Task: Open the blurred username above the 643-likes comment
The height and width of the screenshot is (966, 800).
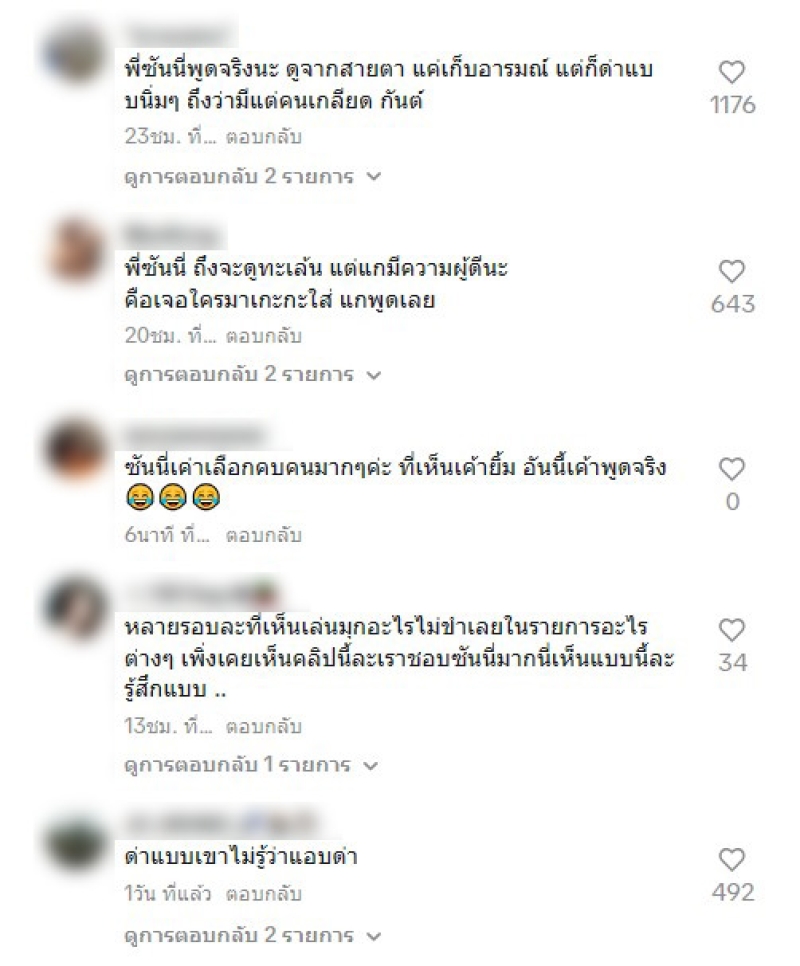Action: pyautogui.click(x=174, y=236)
